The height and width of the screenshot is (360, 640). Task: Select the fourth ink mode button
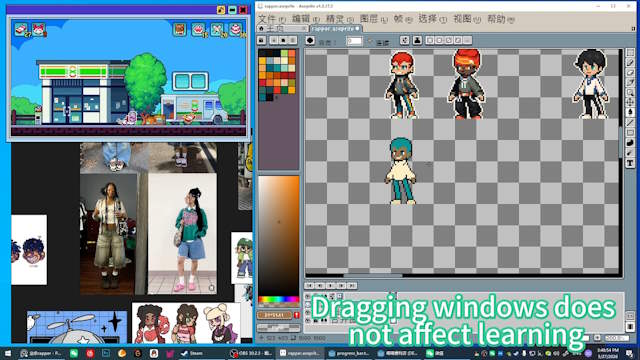458,40
